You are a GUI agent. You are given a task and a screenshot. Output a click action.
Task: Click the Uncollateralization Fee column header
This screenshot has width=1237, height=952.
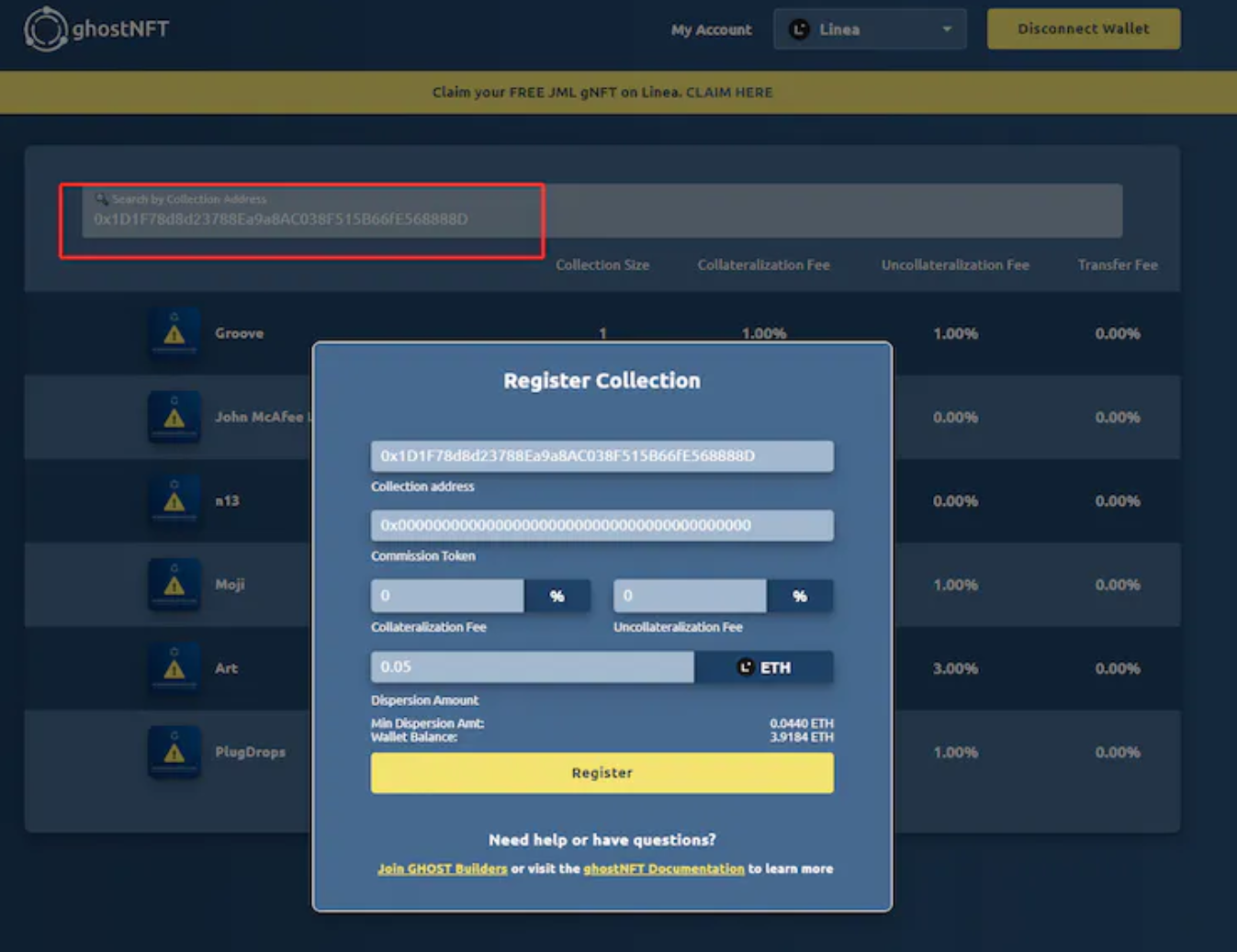tap(955, 264)
